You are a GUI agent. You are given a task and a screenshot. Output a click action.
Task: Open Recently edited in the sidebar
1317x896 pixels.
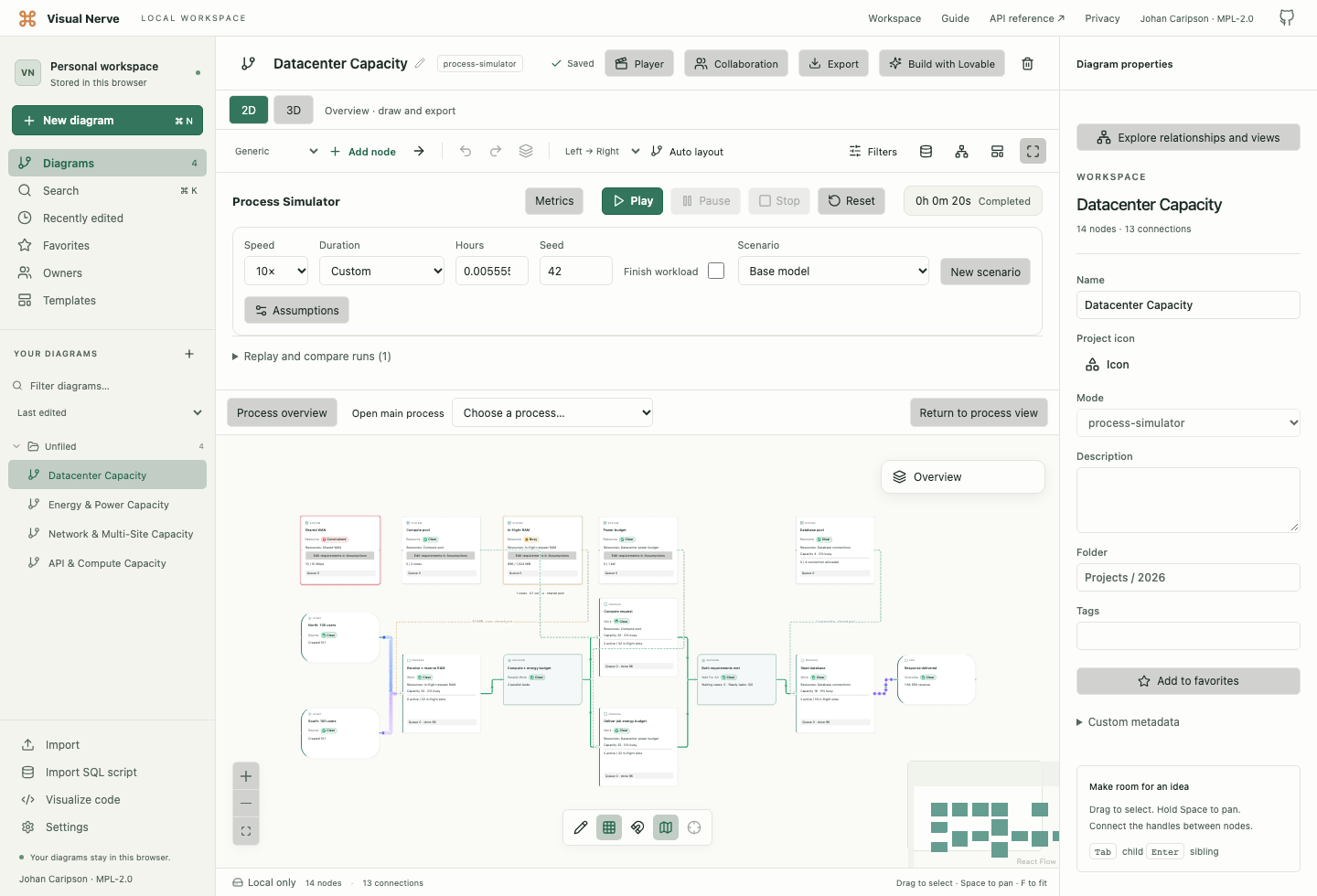pyautogui.click(x=107, y=219)
